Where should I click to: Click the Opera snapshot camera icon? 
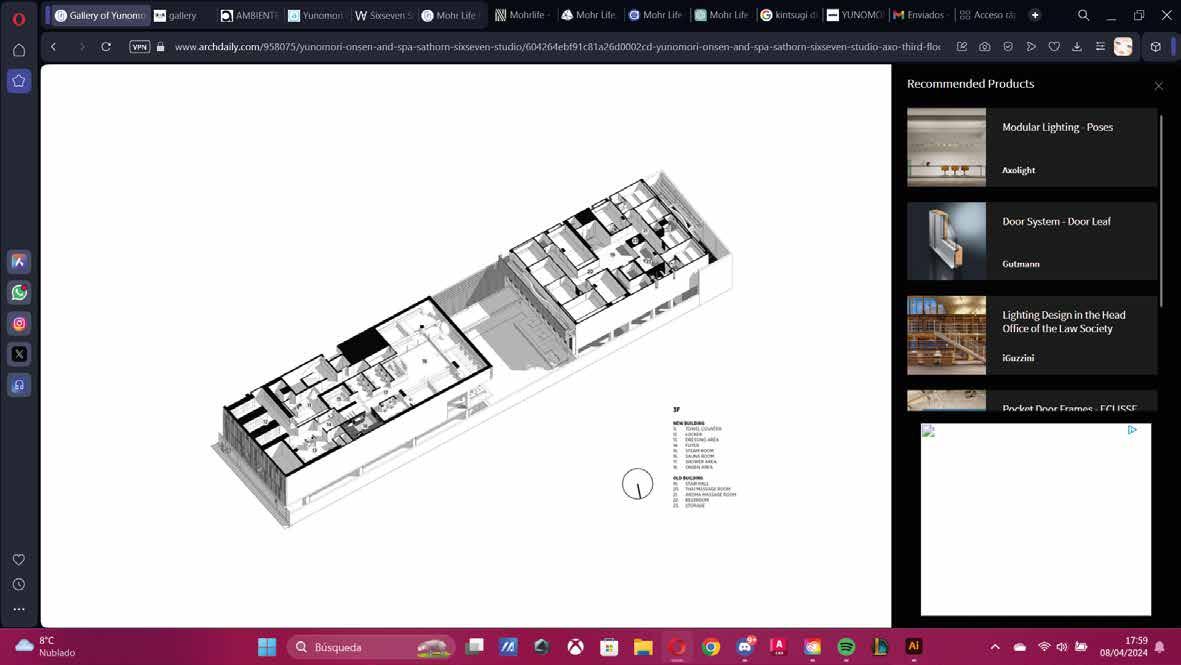click(x=984, y=47)
